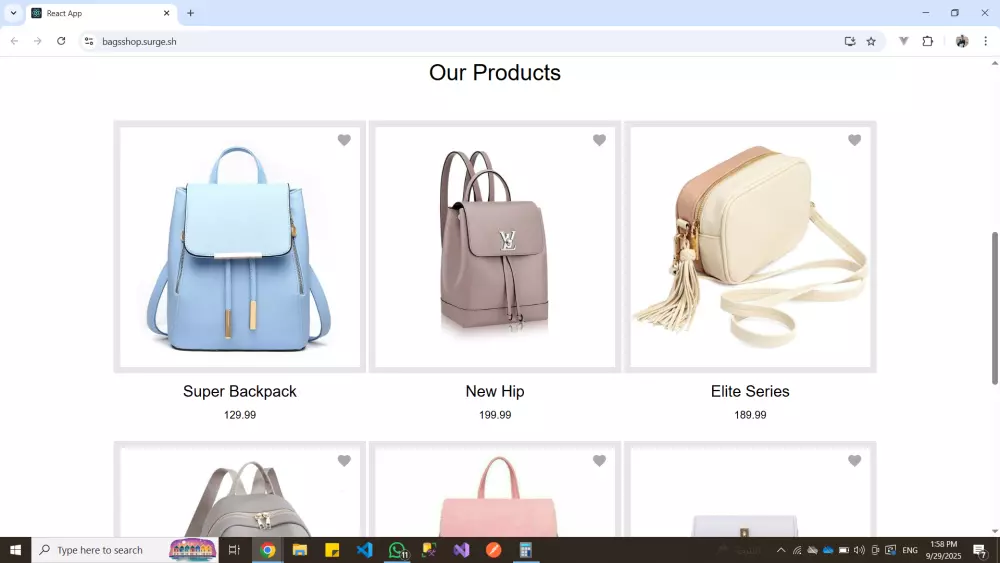
Task: Open Postman from the taskbar
Action: pyautogui.click(x=494, y=550)
